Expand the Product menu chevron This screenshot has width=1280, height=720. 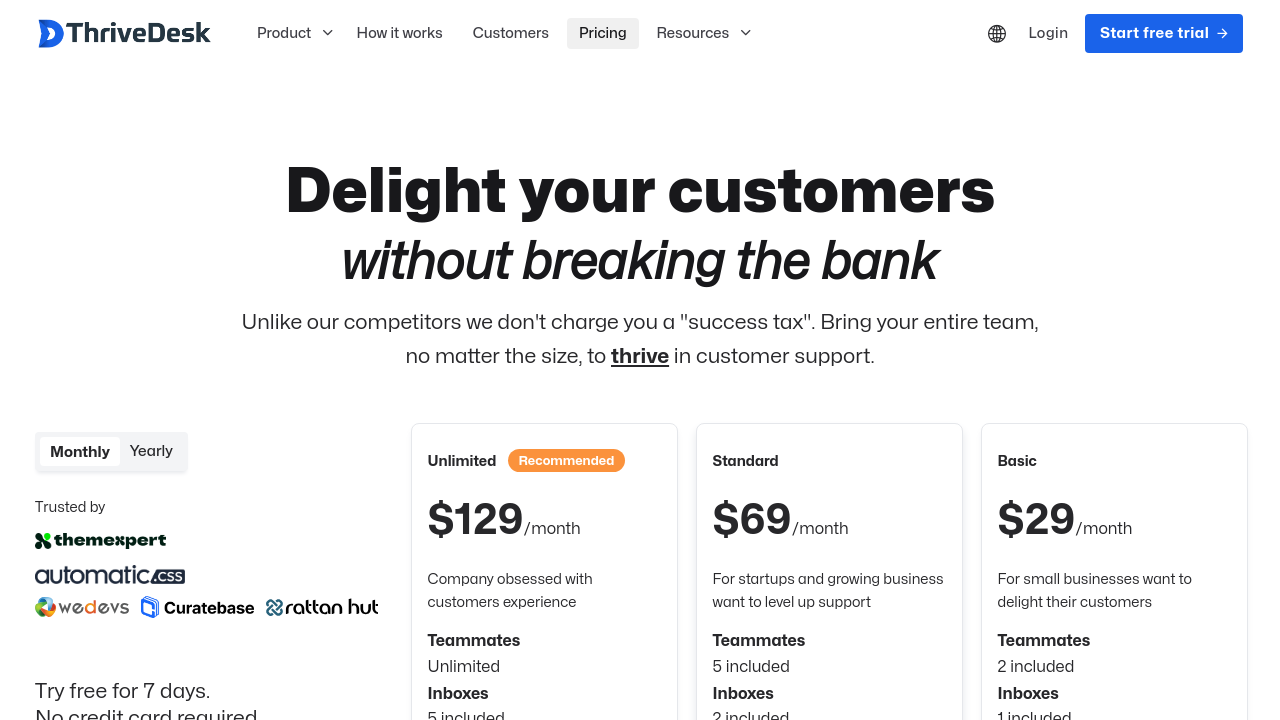327,33
